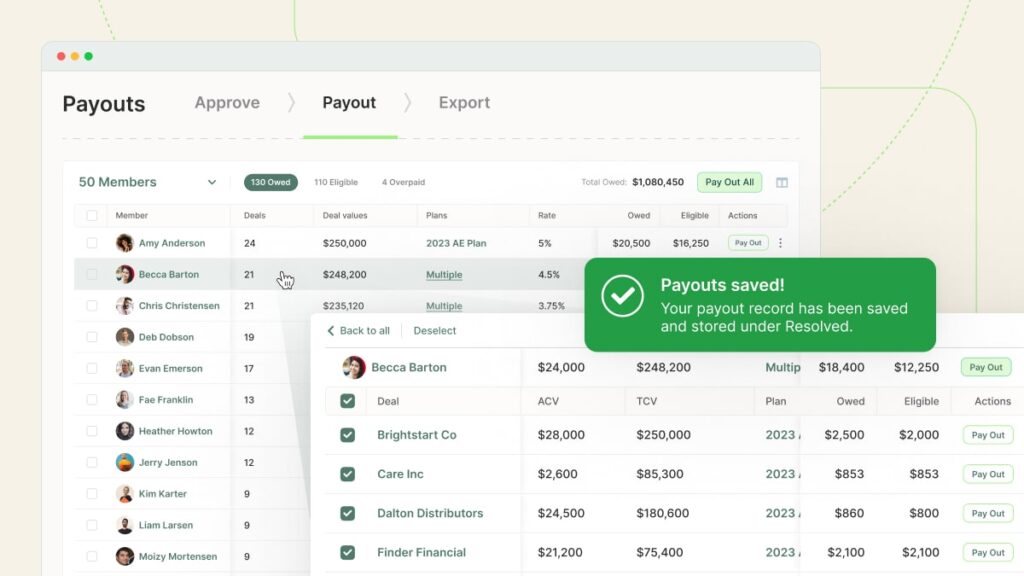
Task: Uncheck the Dalton Distributors deal checkbox
Action: (x=347, y=513)
